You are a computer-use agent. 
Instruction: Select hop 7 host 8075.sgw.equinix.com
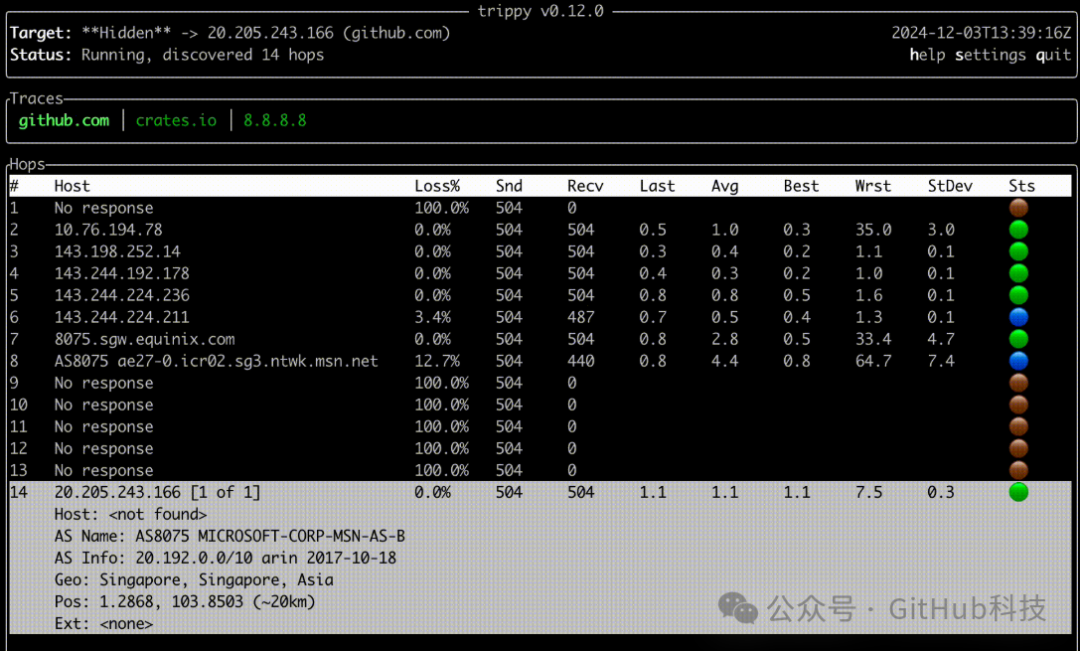tap(145, 339)
